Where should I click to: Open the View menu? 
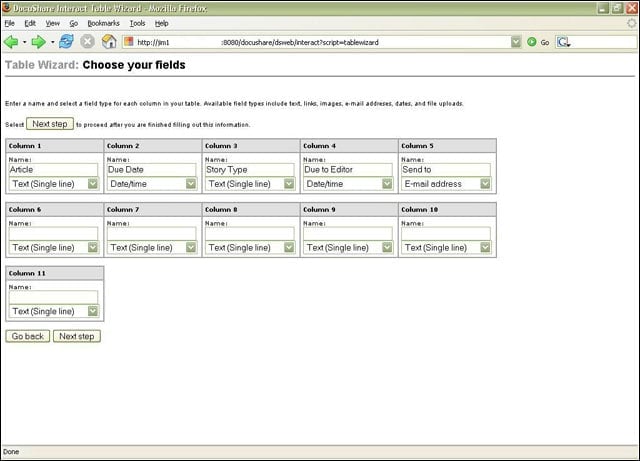click(x=53, y=23)
